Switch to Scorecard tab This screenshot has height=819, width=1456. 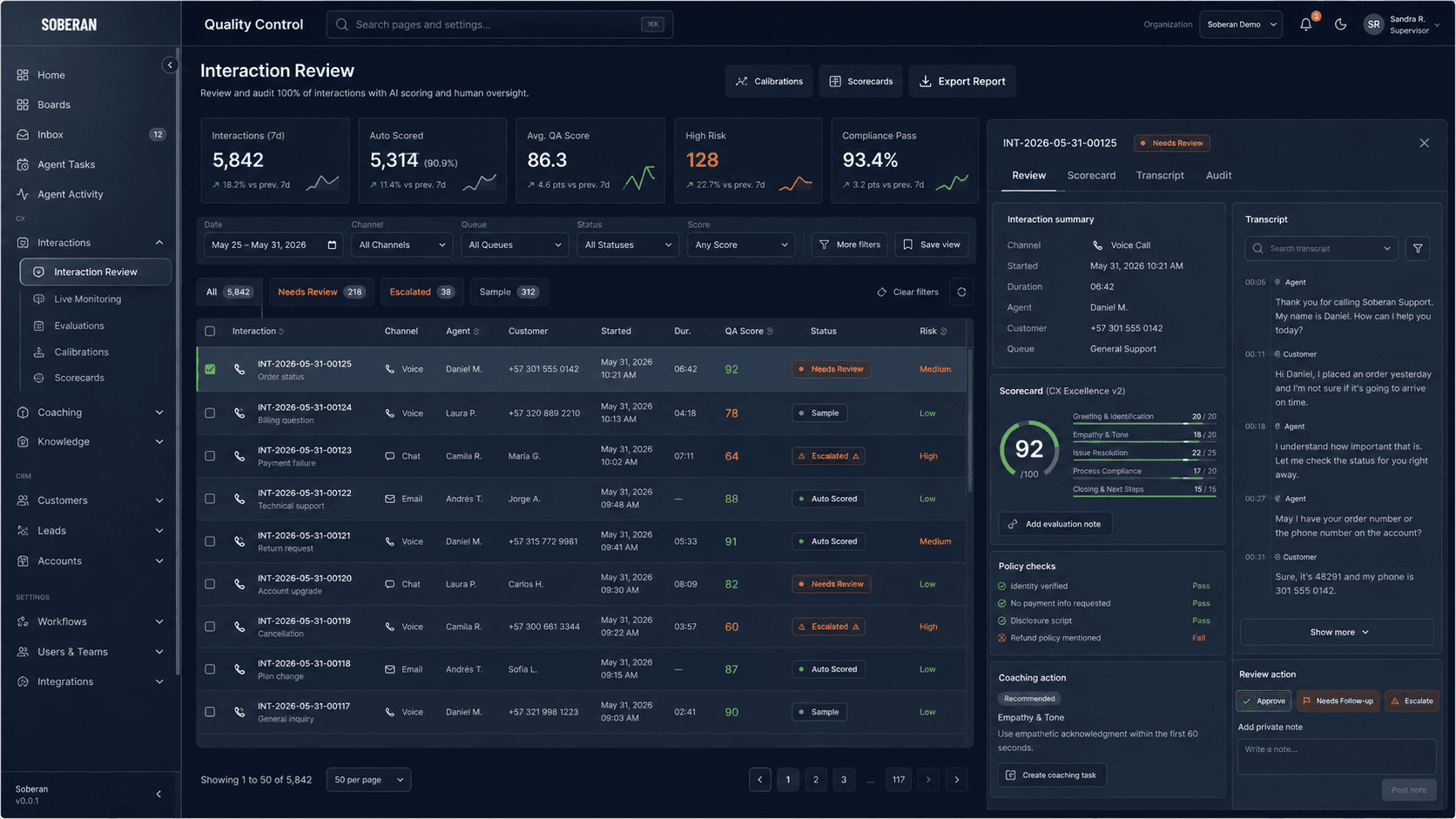pos(1091,176)
